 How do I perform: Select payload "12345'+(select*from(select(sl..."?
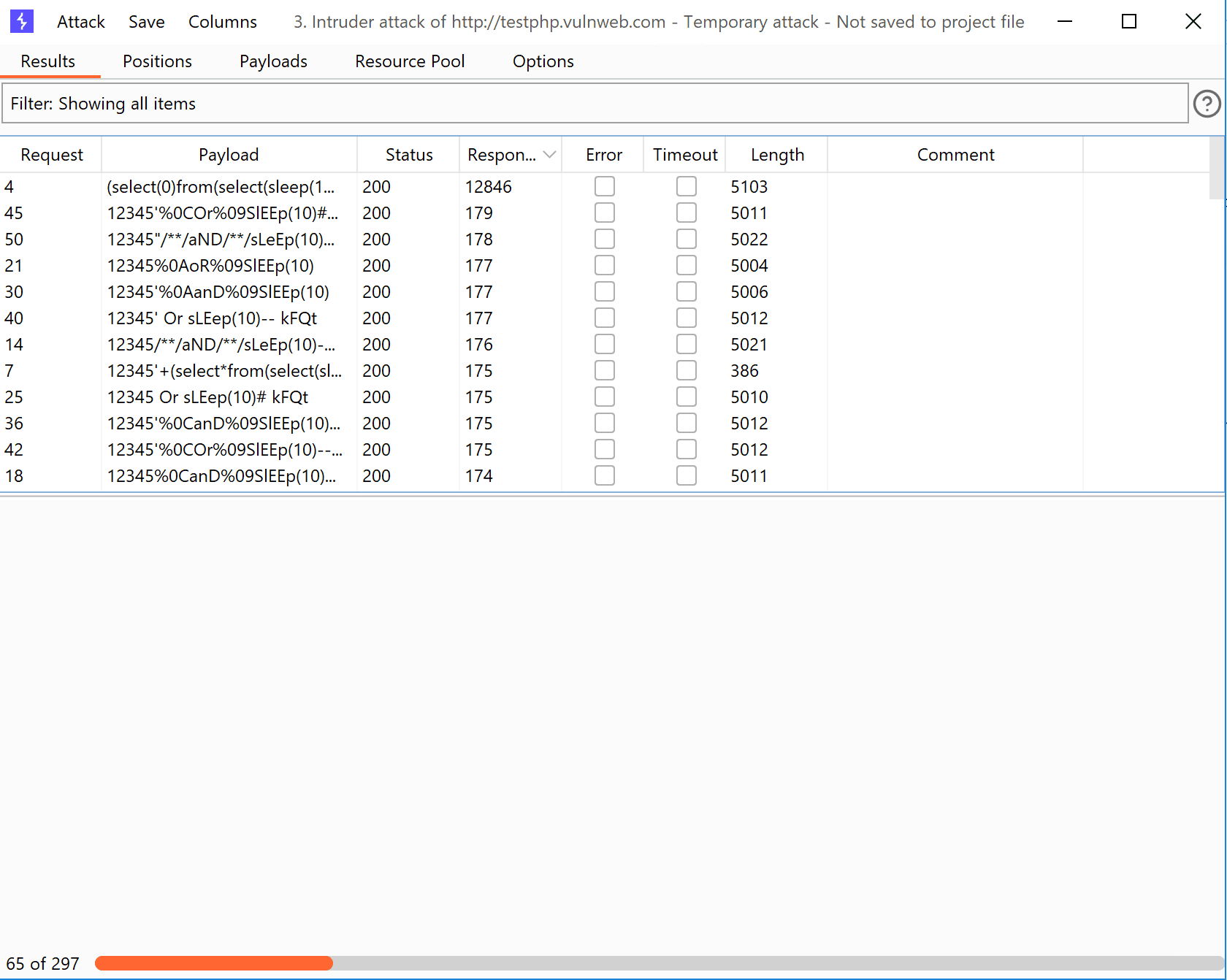(x=224, y=371)
